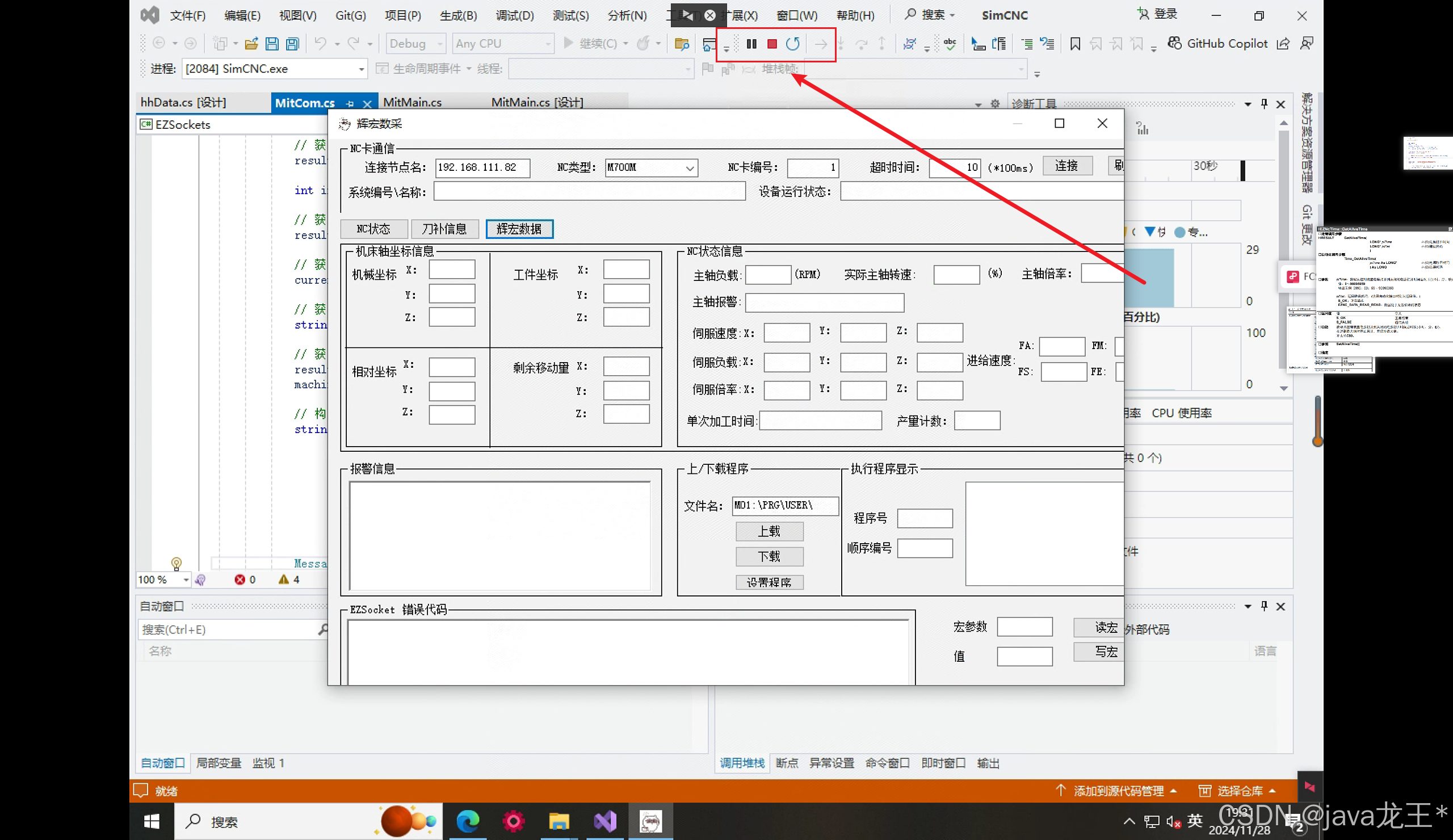
Task: Click the Save All toolbar icon
Action: click(293, 44)
